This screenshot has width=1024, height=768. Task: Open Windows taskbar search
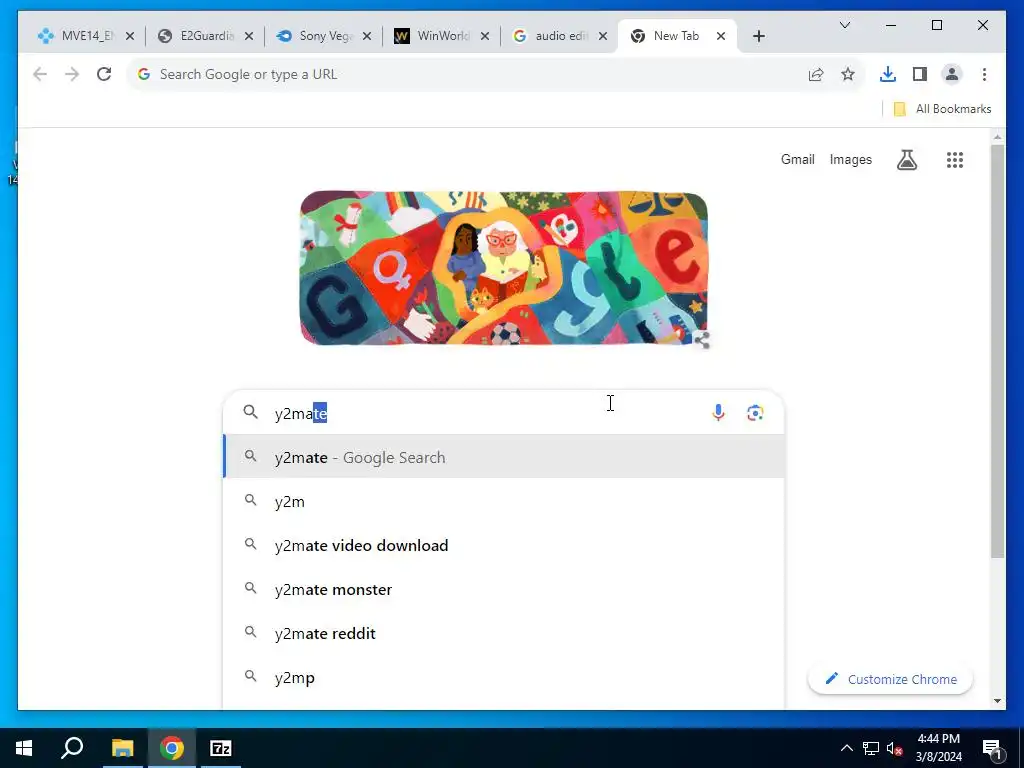[x=72, y=748]
